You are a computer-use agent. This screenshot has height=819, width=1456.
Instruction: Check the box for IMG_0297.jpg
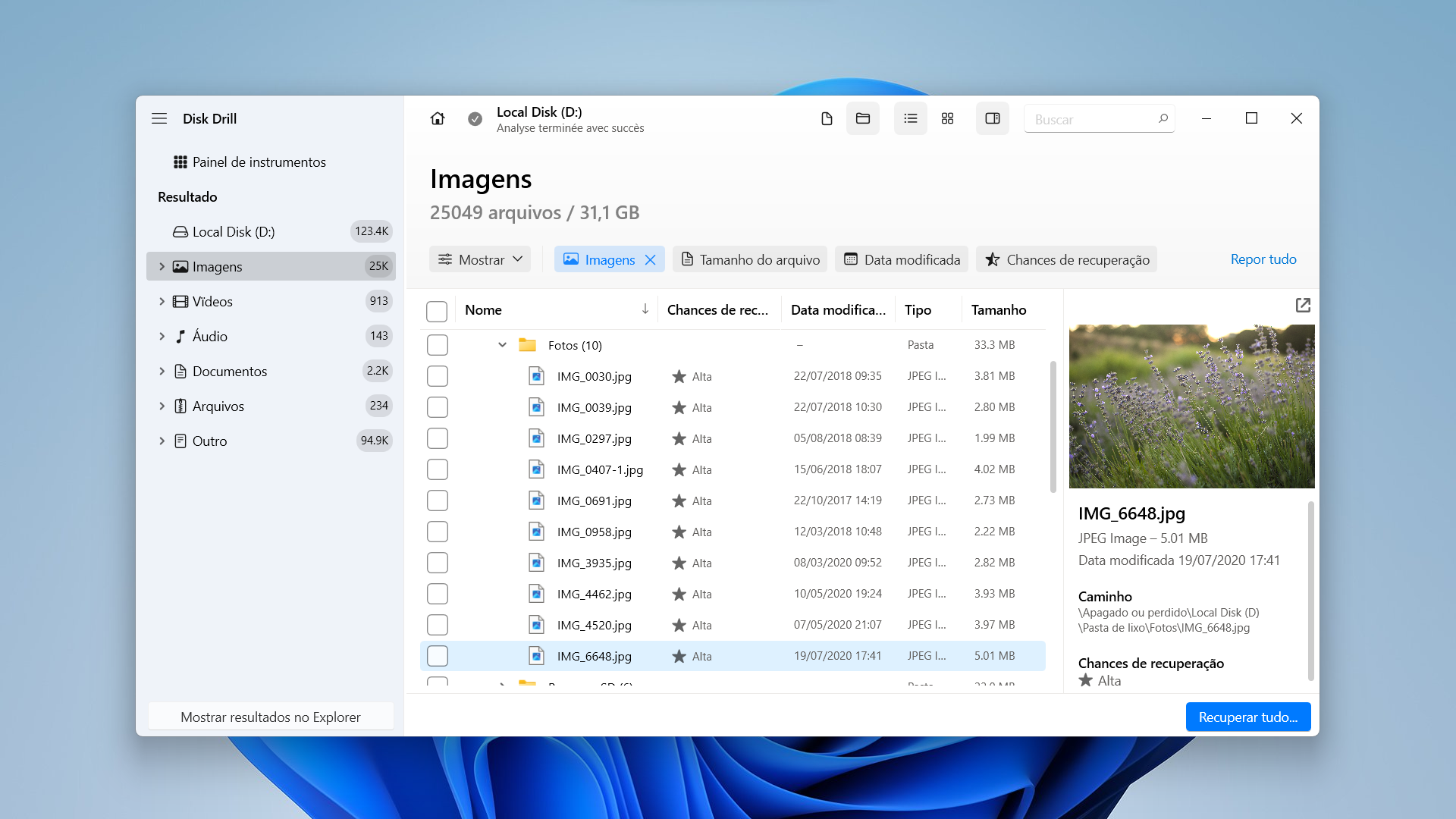click(438, 438)
